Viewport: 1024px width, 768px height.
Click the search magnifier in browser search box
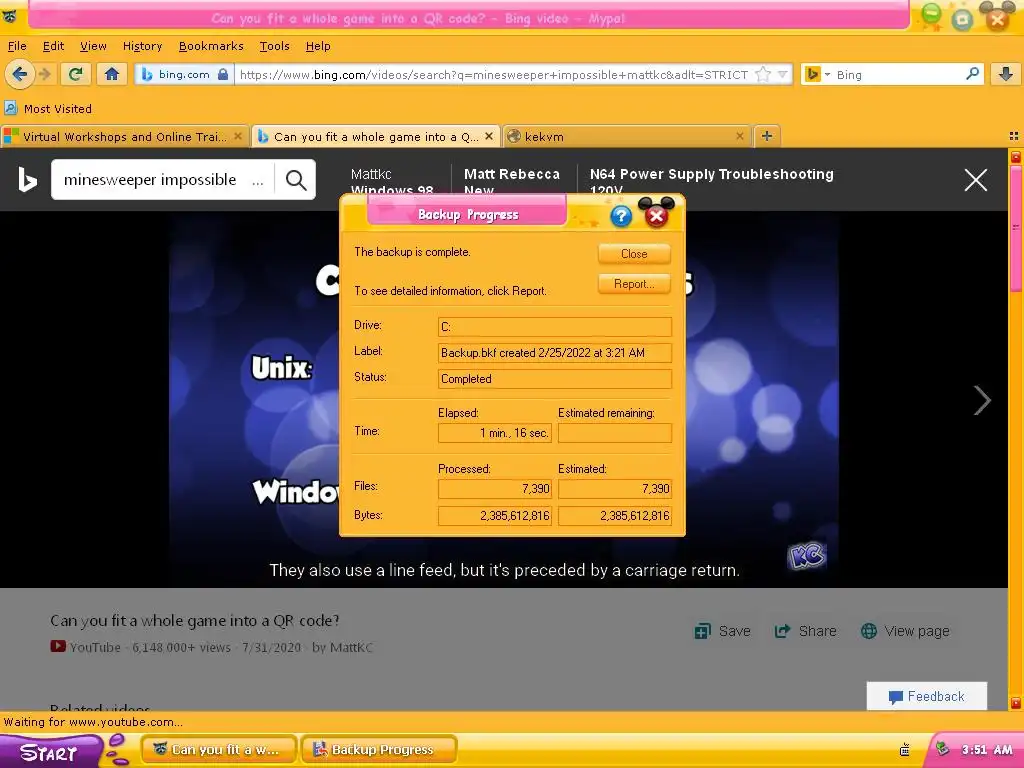(x=972, y=74)
